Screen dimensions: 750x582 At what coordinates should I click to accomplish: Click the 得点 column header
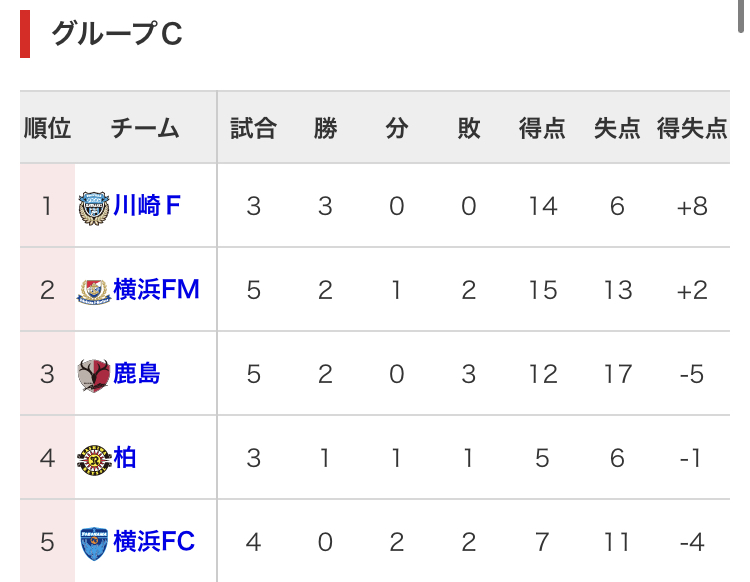click(x=542, y=128)
